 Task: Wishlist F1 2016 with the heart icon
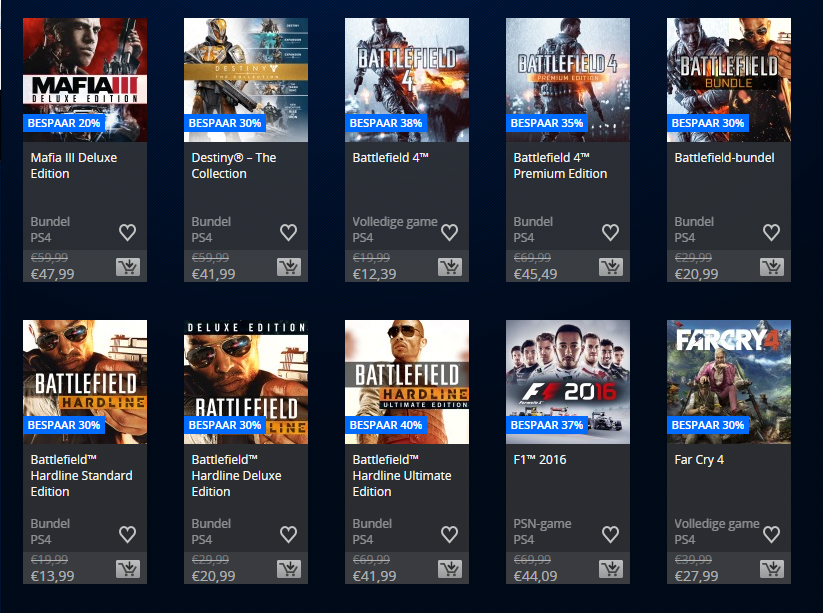(610, 535)
